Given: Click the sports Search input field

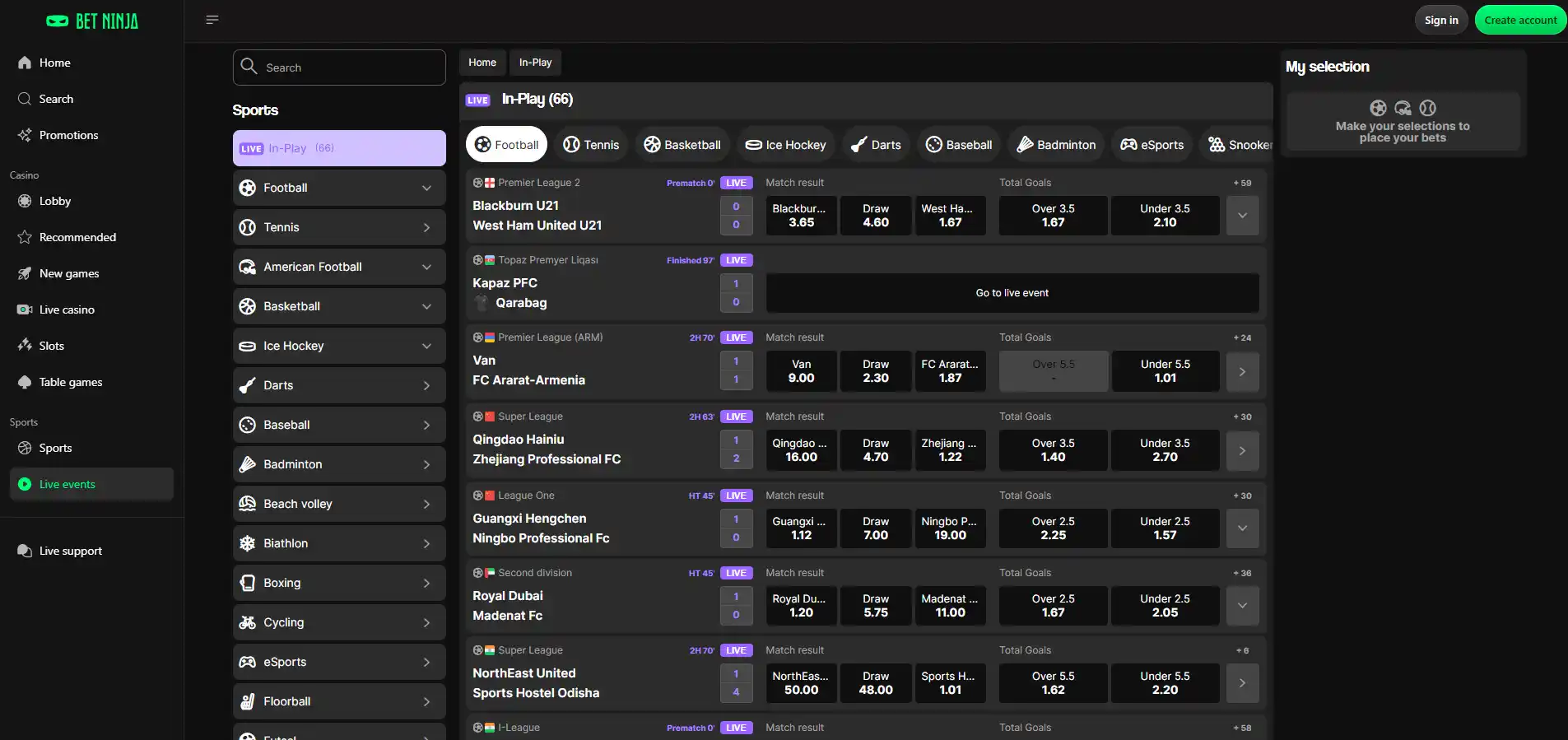Looking at the screenshot, I should [339, 67].
